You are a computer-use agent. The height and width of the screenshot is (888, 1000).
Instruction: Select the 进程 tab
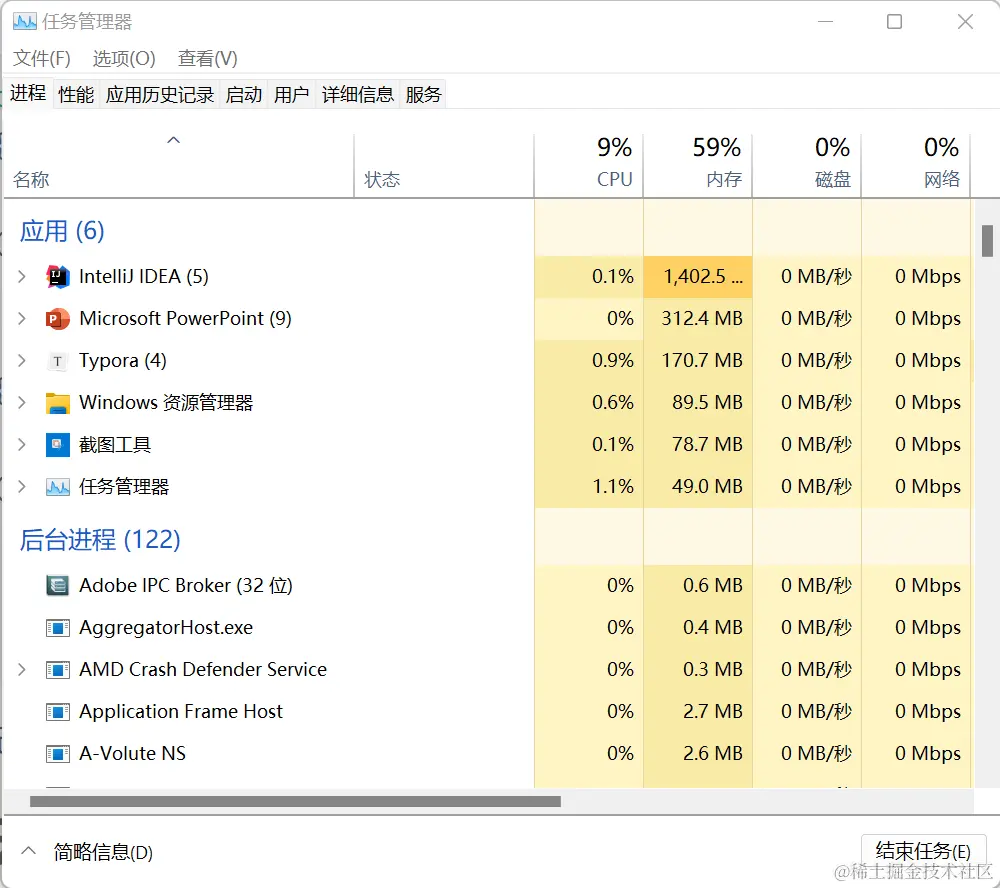click(x=28, y=93)
